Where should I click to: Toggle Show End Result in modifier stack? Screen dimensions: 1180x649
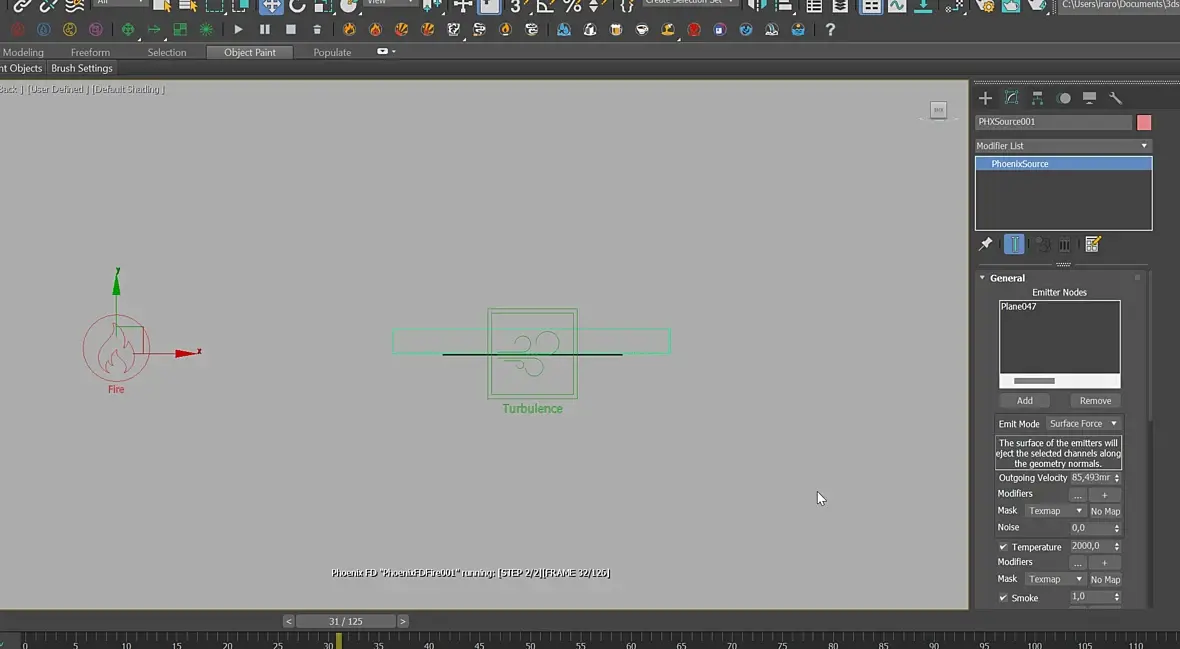coord(1014,244)
